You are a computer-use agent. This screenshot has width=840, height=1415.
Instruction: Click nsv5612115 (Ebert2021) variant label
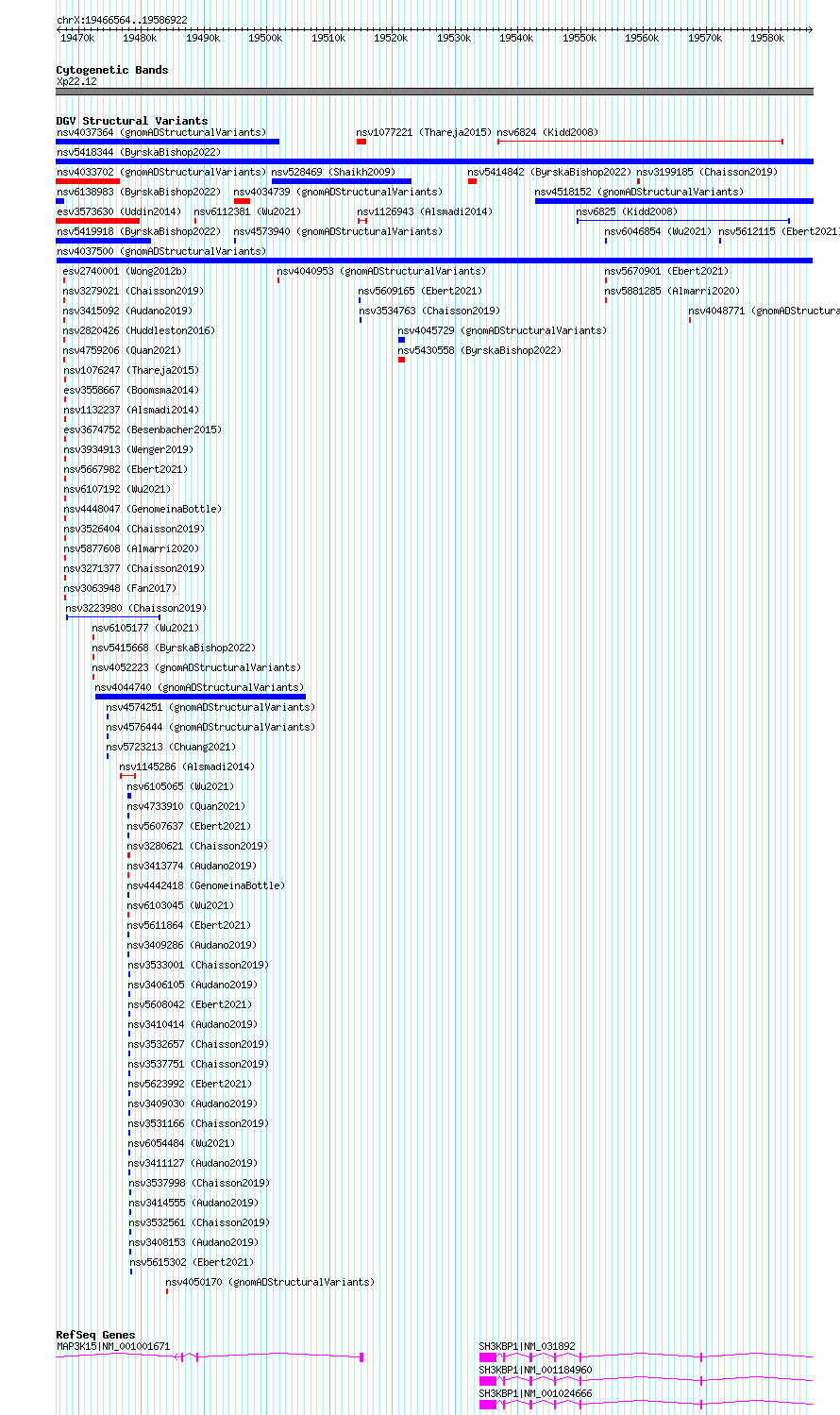(x=779, y=232)
